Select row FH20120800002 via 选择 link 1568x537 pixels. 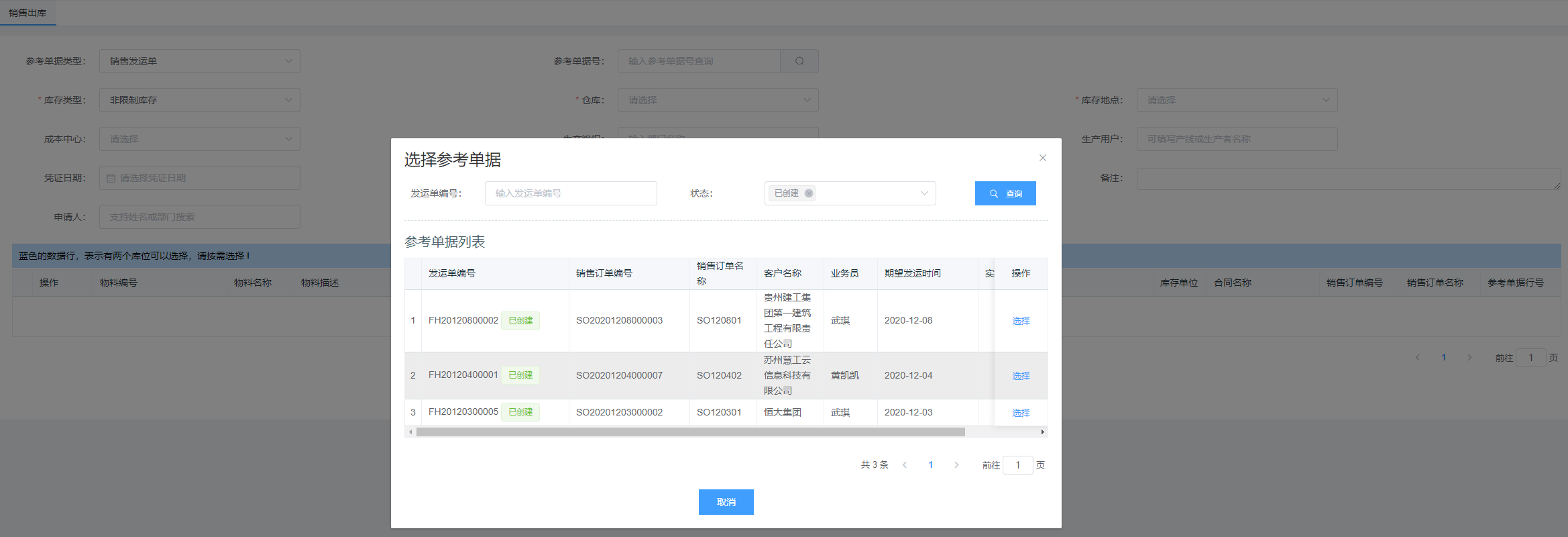pos(1020,321)
